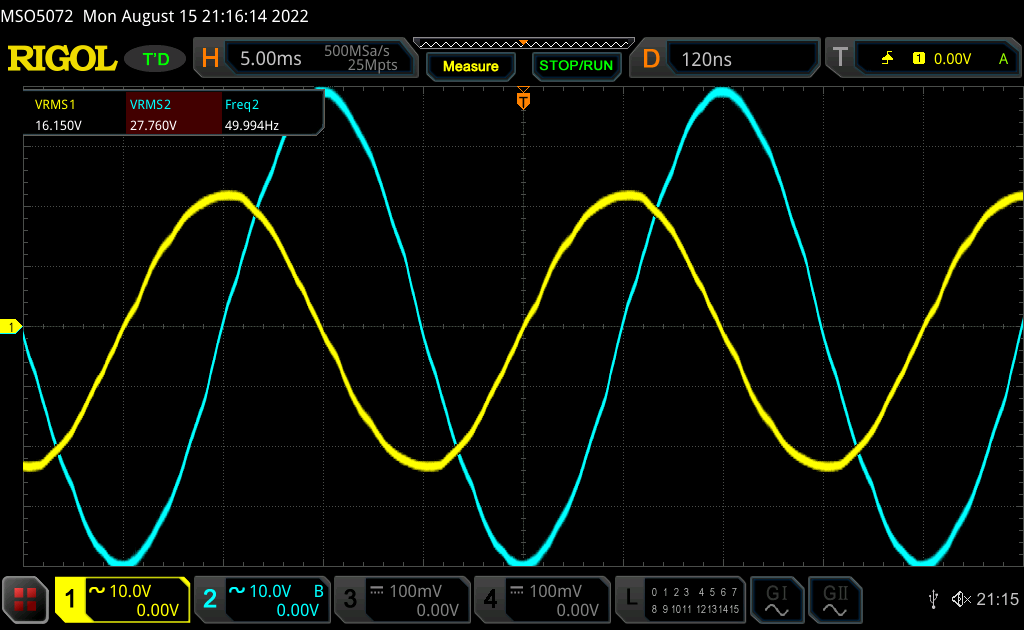This screenshot has height=630, width=1024.
Task: Open the GI function generator icon
Action: 777,599
